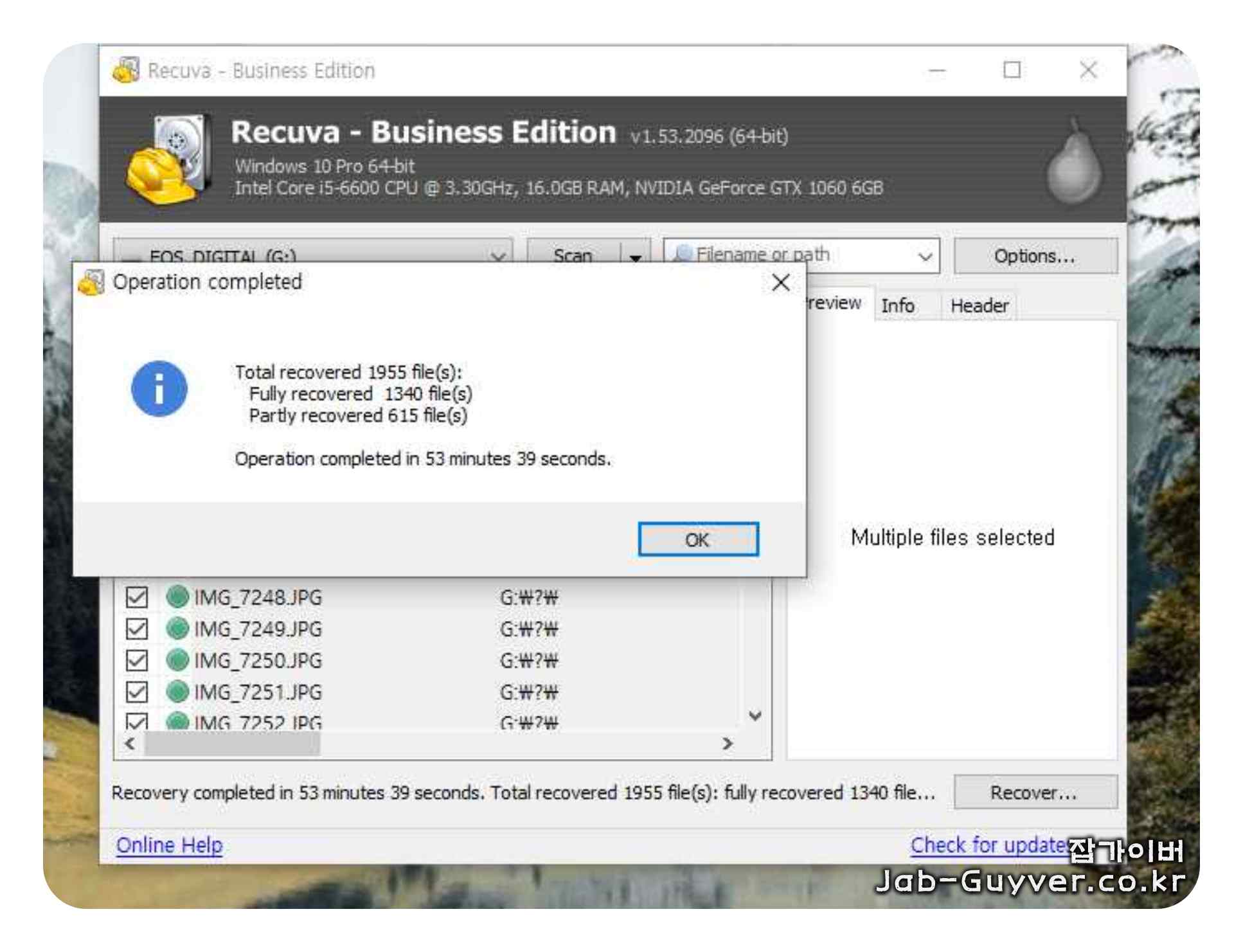Screen dimensions: 1243x952
Task: Expand the Filename or path dropdown
Action: pos(924,256)
